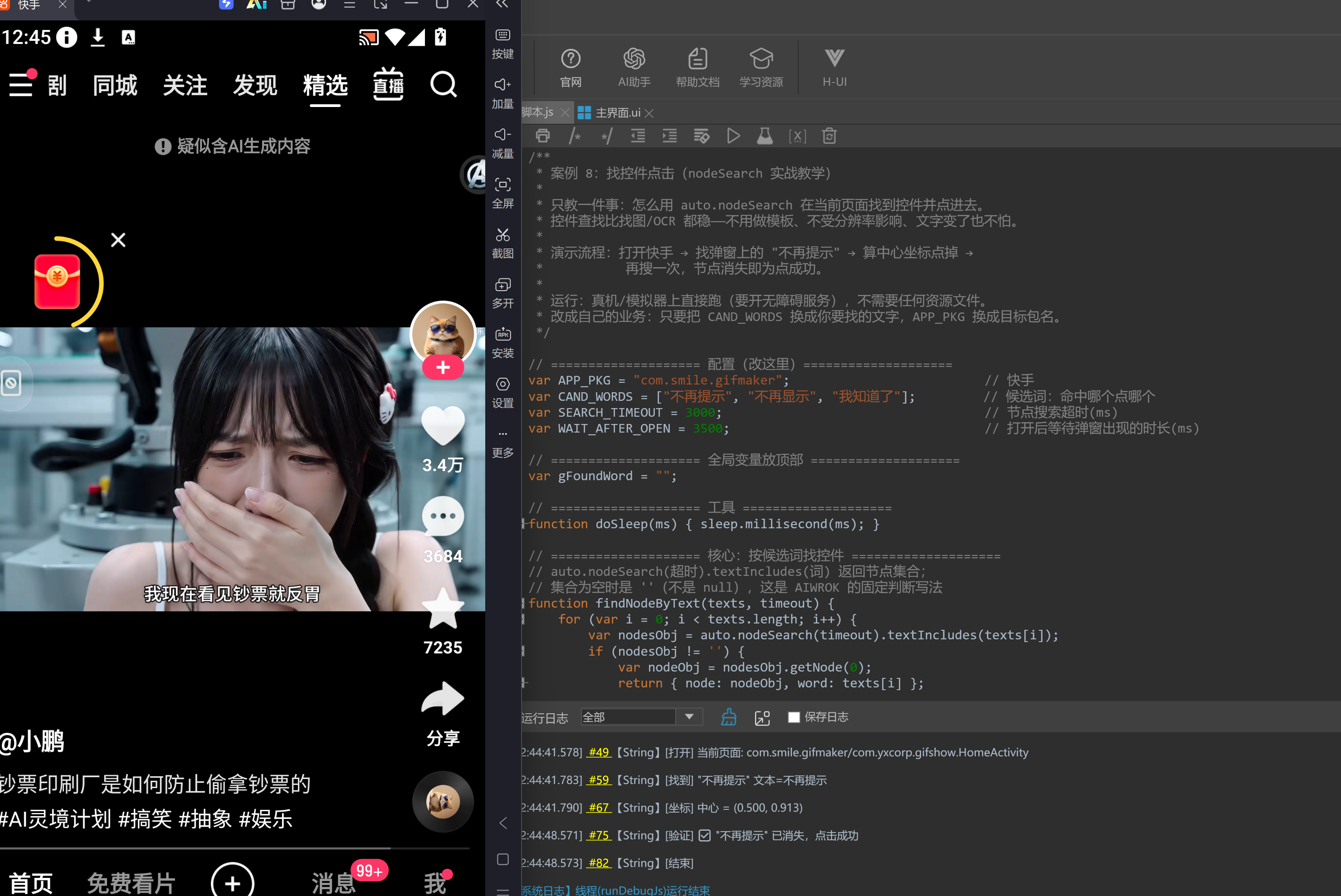Tap 首页 in Kuaishou bottom bar
This screenshot has width=1341, height=896.
[31, 883]
